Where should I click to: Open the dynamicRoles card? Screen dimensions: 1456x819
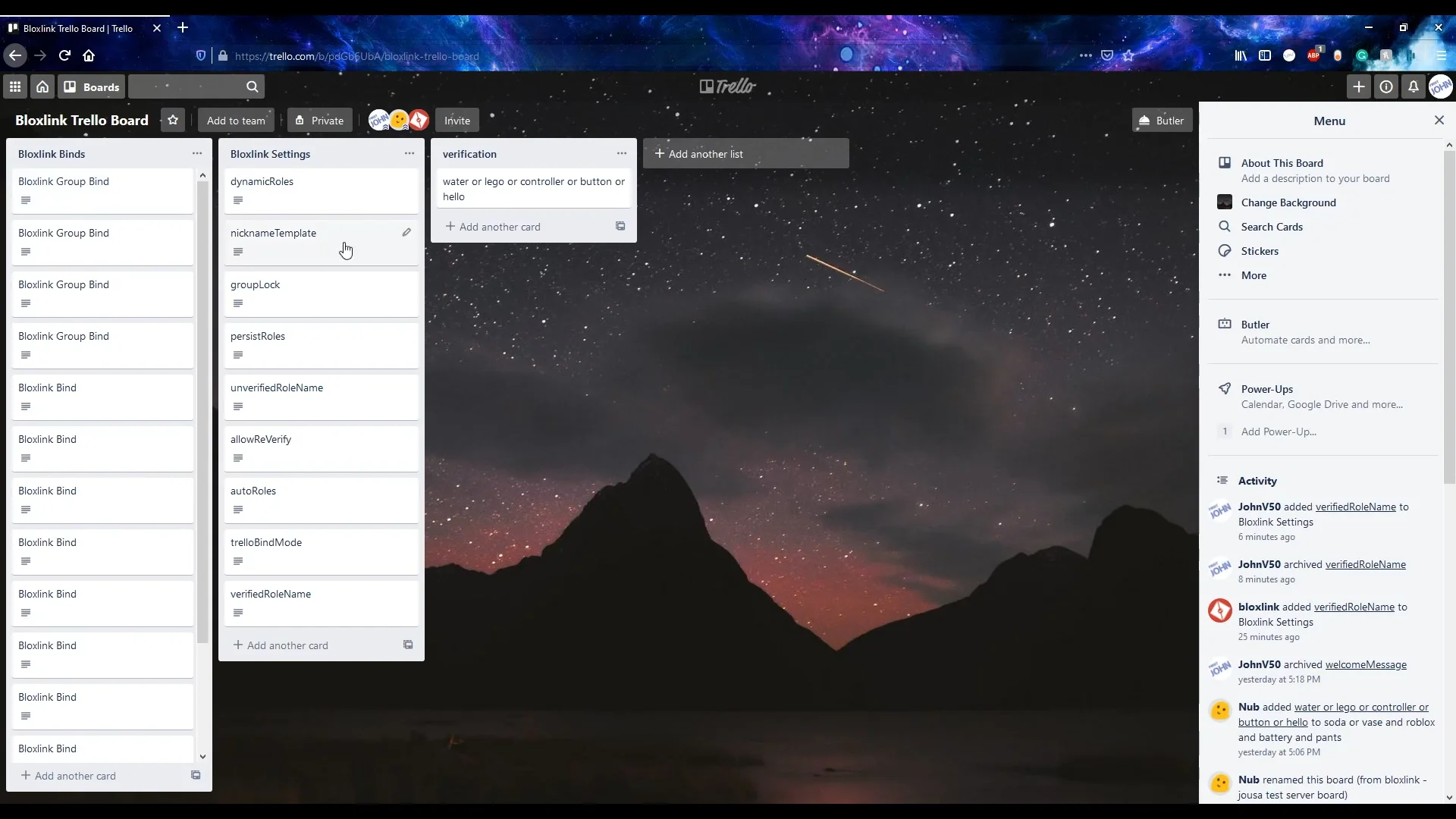[x=321, y=190]
